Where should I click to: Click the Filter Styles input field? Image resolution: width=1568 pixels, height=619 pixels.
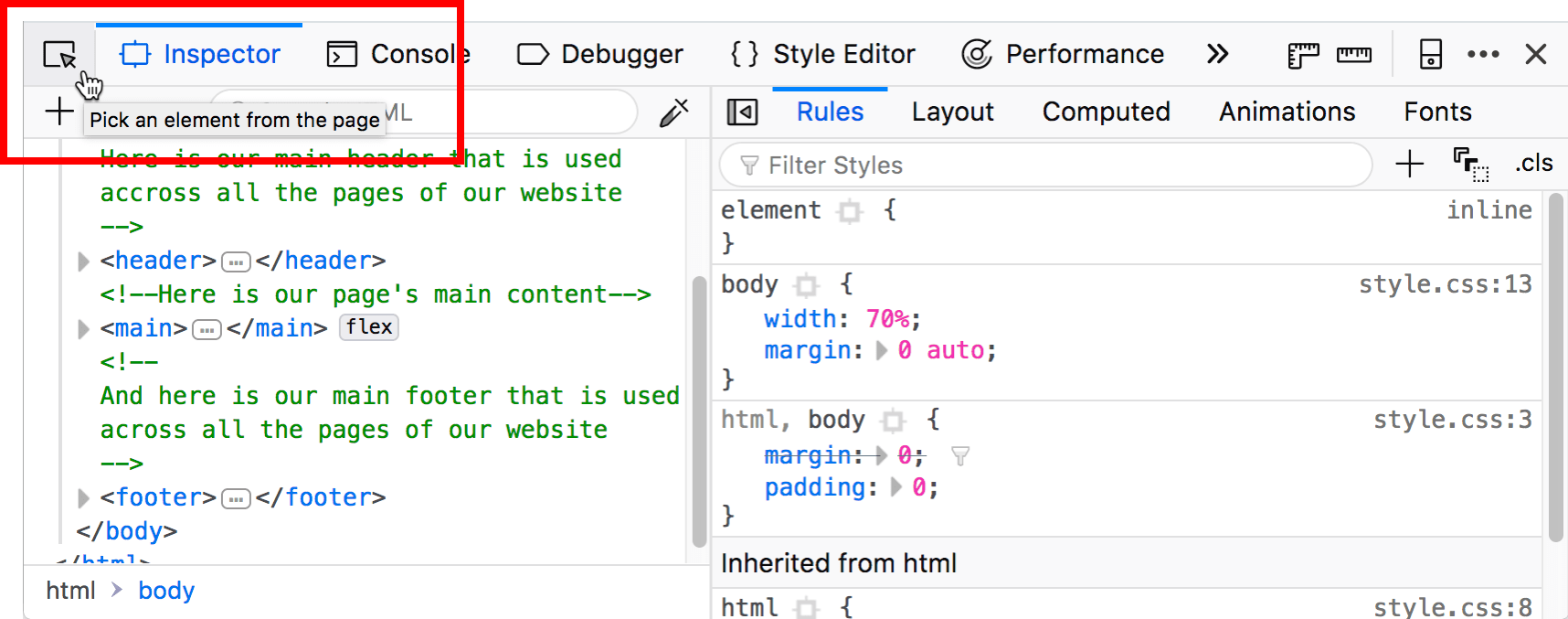1051,165
